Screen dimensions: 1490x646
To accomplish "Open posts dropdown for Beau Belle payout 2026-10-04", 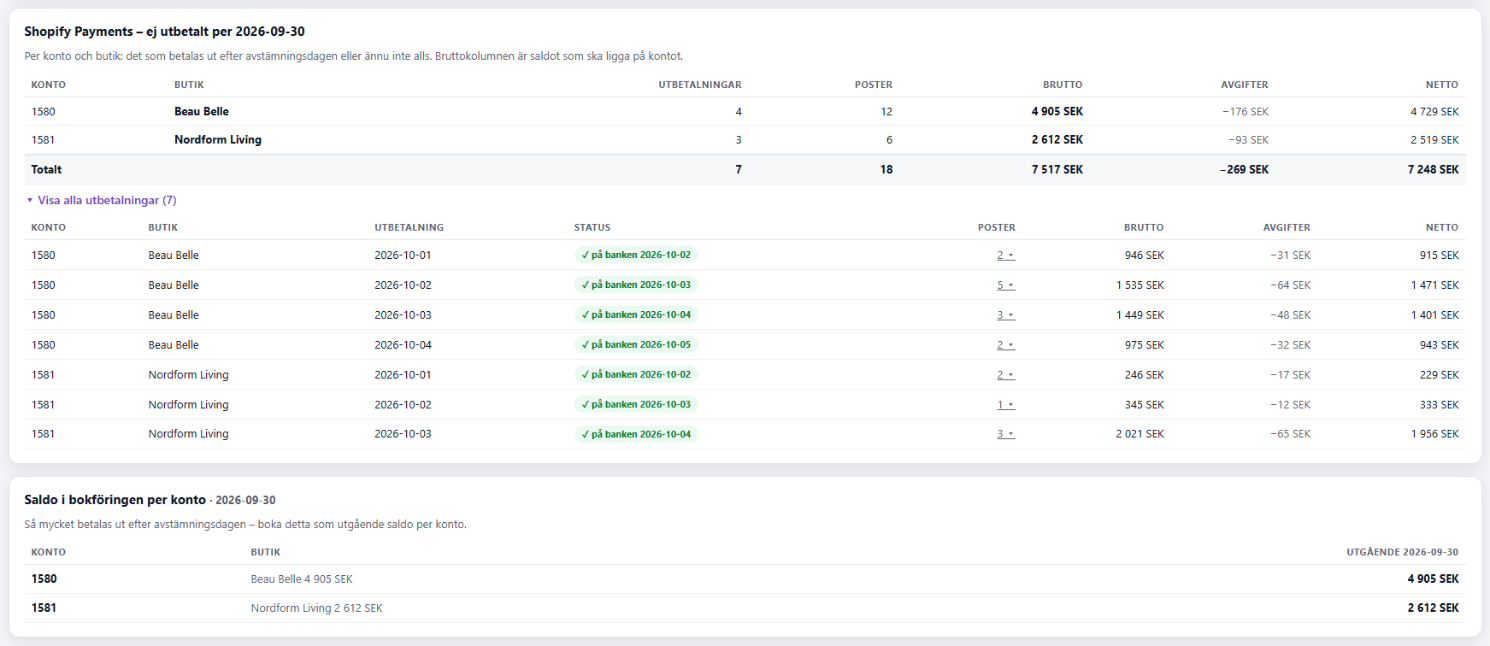I will click(1005, 345).
